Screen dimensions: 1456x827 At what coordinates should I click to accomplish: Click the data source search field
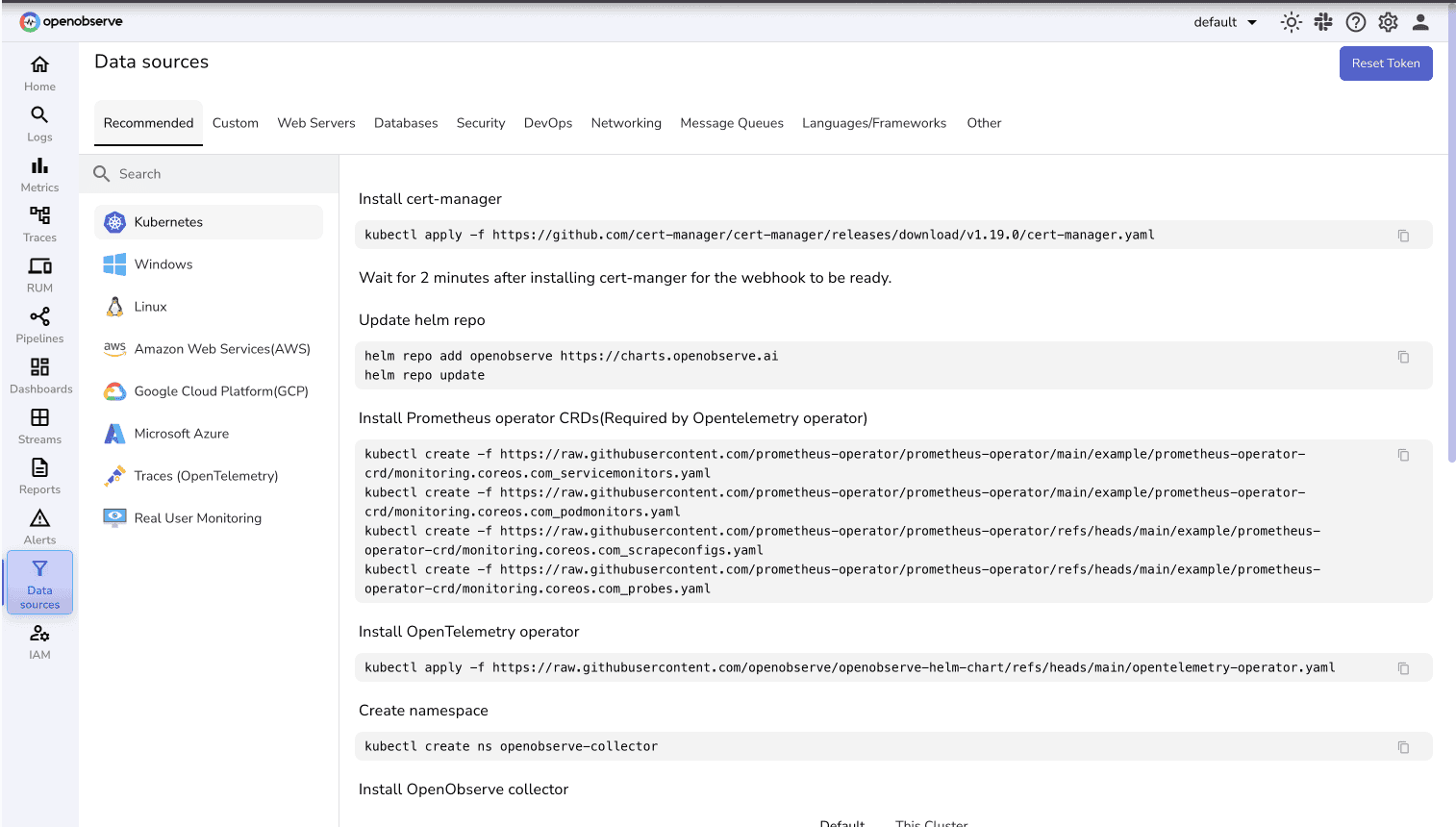pos(208,173)
